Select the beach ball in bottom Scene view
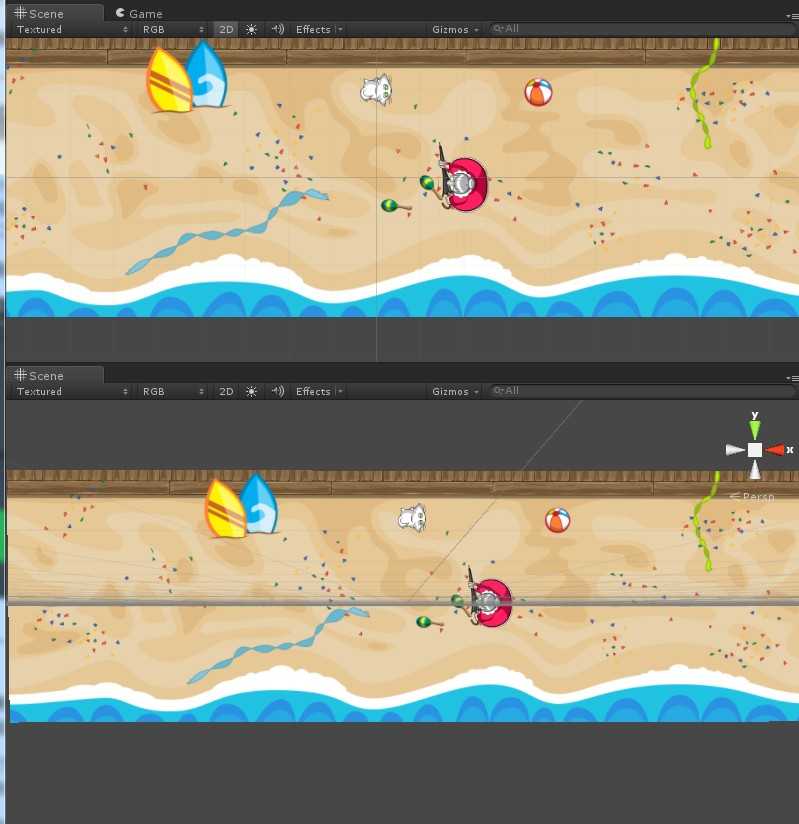This screenshot has height=824, width=799. tap(557, 520)
